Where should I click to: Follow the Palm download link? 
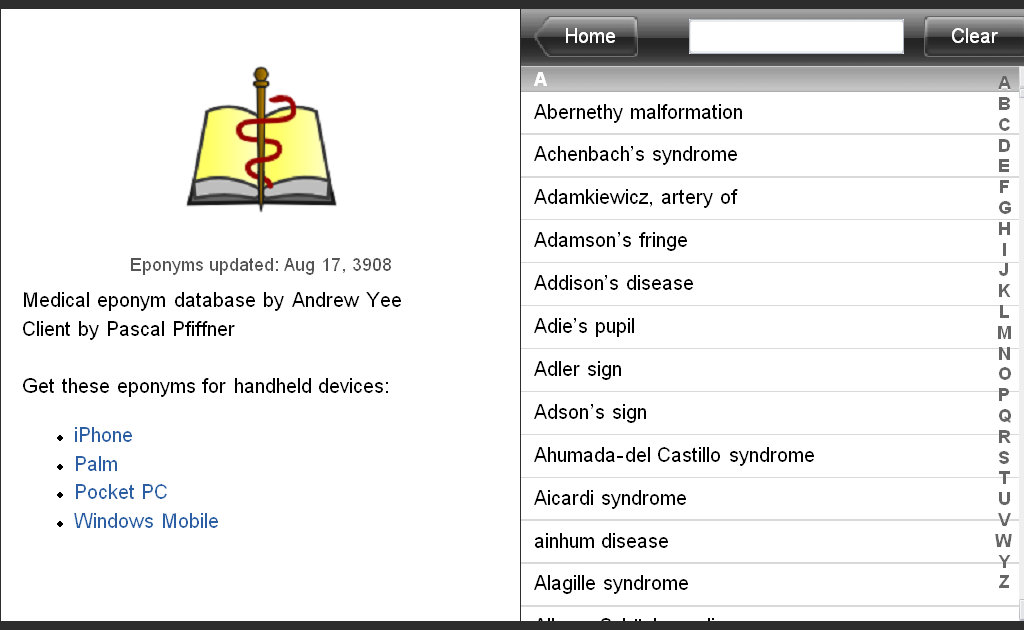click(95, 464)
